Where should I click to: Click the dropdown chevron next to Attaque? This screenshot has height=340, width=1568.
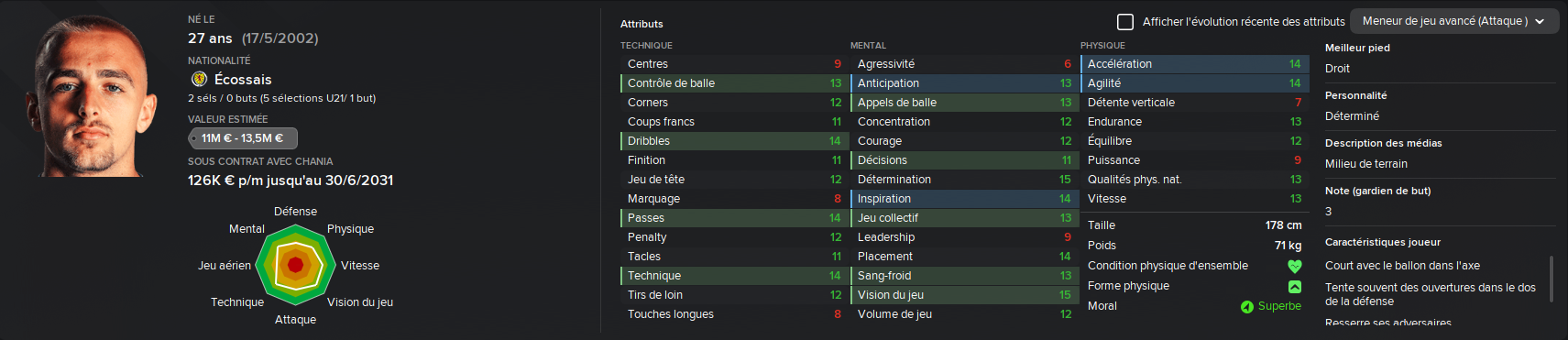coord(1540,21)
